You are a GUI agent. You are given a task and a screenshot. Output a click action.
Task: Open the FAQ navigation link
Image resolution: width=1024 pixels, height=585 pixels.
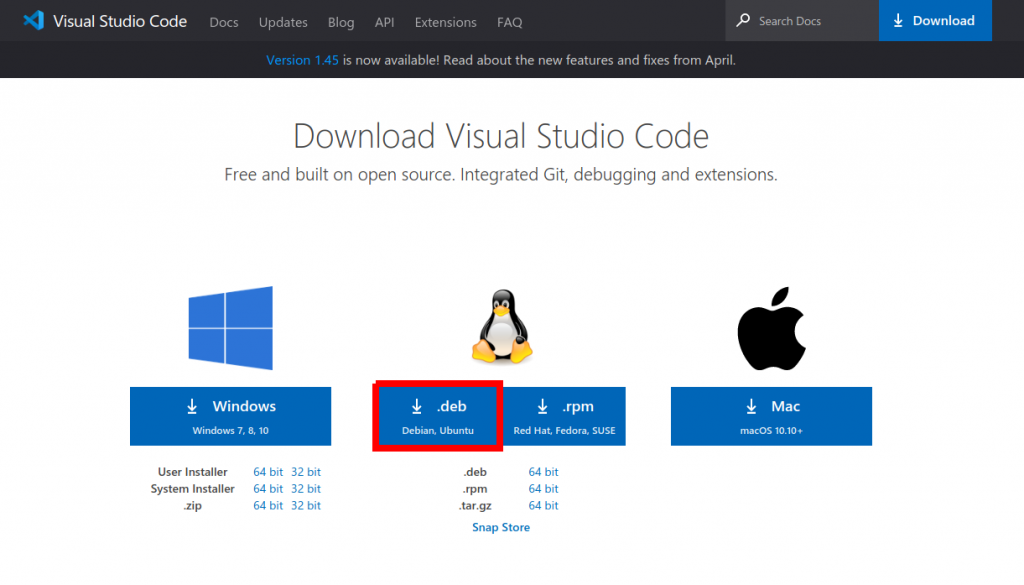(x=510, y=22)
